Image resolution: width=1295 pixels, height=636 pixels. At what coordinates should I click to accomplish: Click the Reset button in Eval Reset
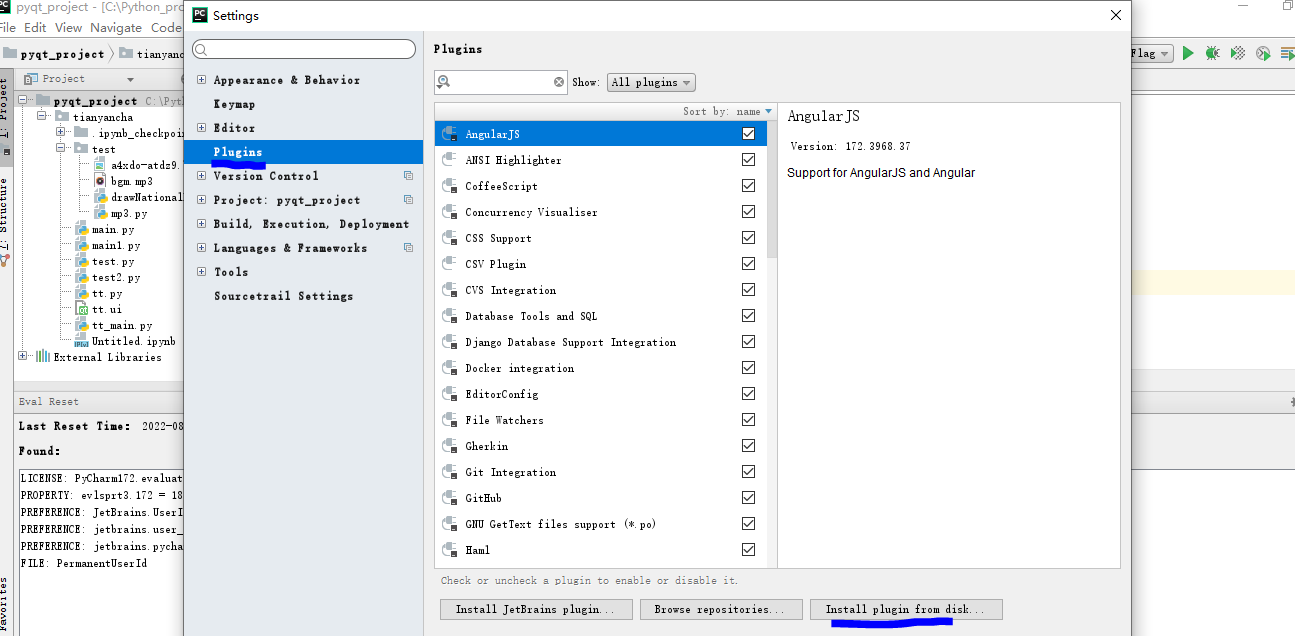[64, 402]
